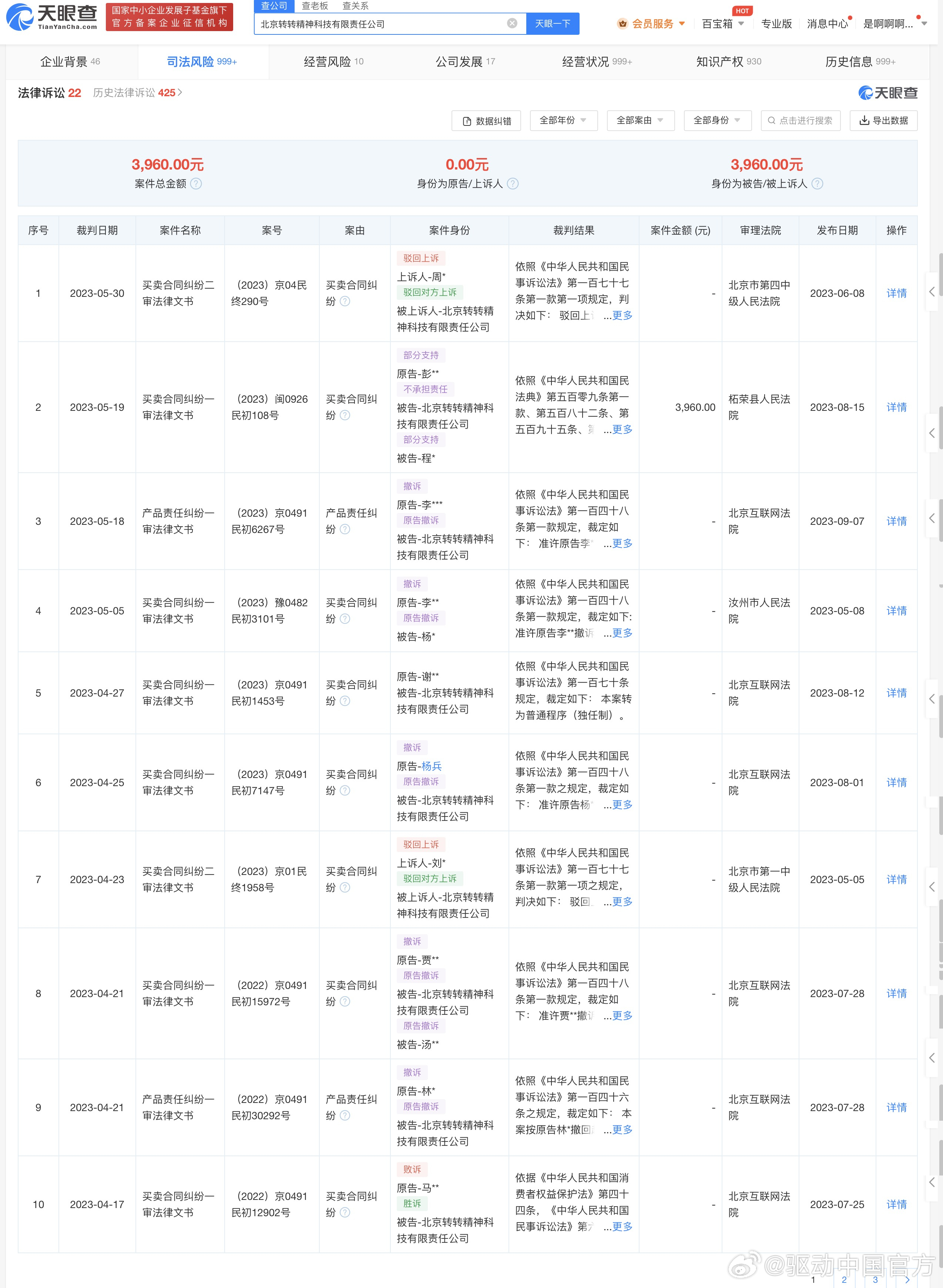Click help icon next to 身份为被告/被上诉人
This screenshot has height=1288, width=943.
[x=818, y=184]
